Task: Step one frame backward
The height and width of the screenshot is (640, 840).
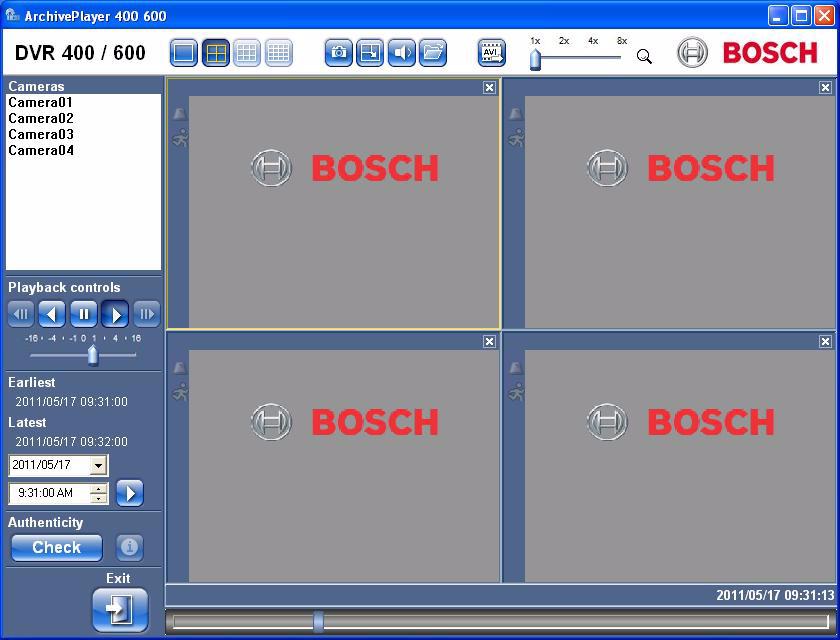Action: [21, 314]
